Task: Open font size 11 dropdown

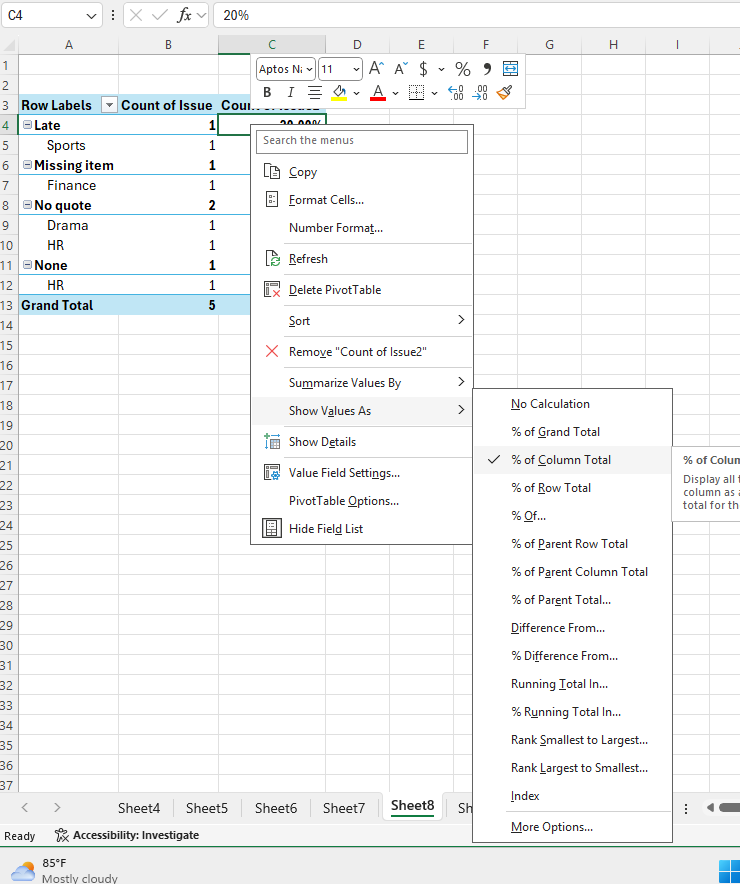Action: (356, 69)
